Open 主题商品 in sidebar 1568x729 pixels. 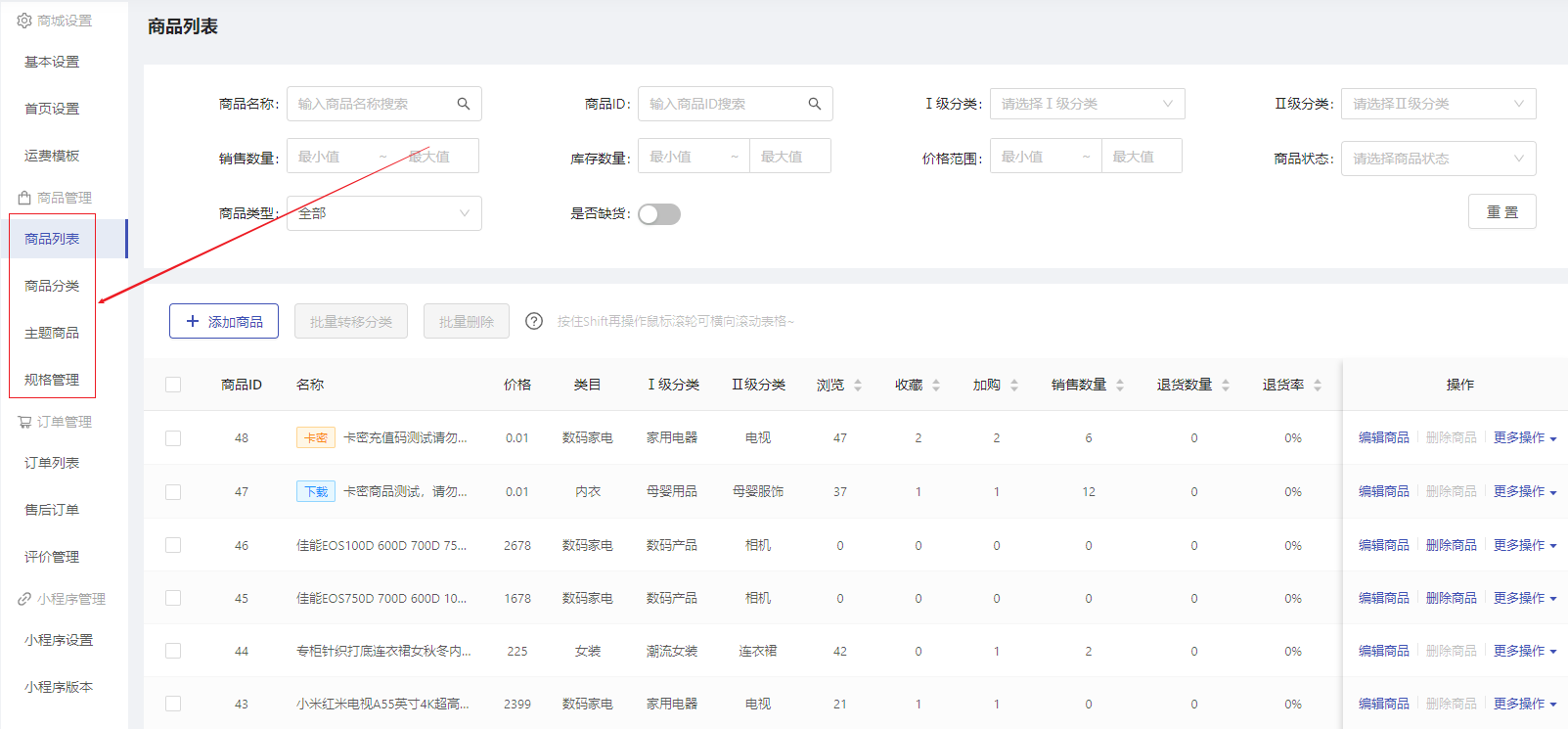(52, 333)
